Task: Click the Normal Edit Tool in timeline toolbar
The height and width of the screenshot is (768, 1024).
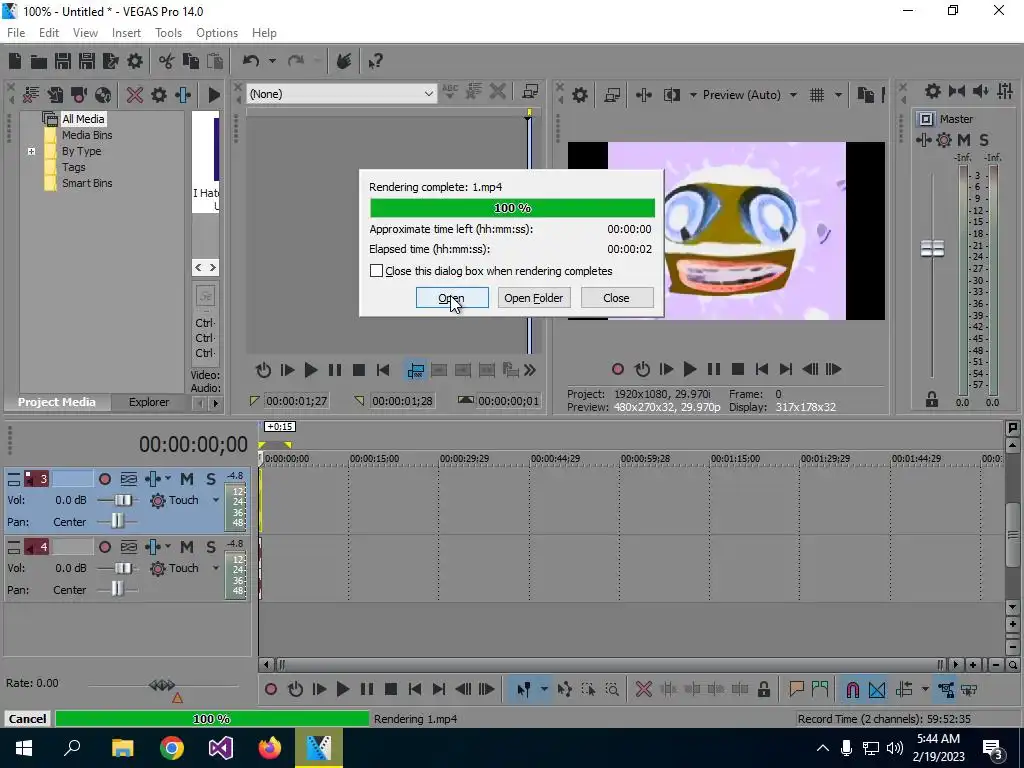Action: coord(523,690)
